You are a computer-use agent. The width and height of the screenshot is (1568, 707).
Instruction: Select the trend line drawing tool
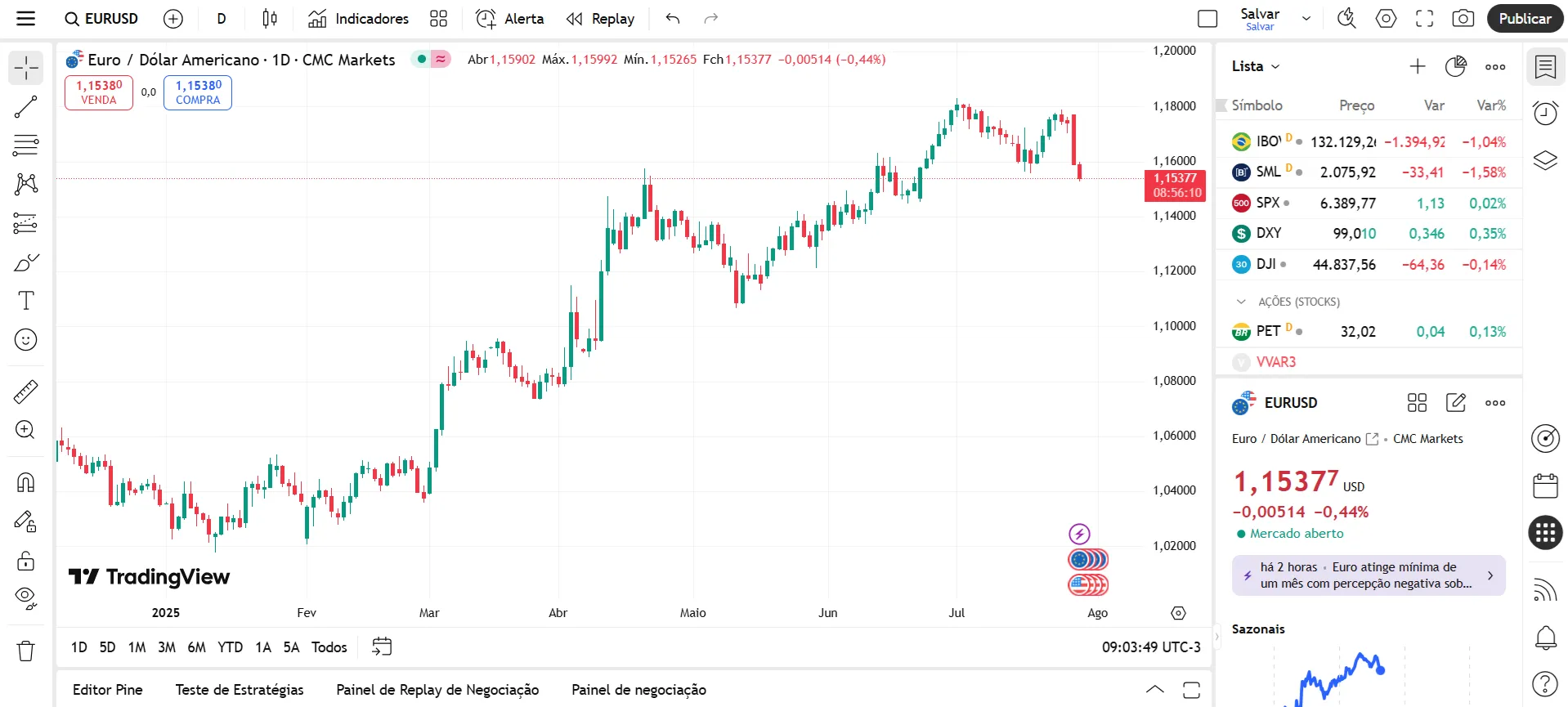pyautogui.click(x=26, y=107)
